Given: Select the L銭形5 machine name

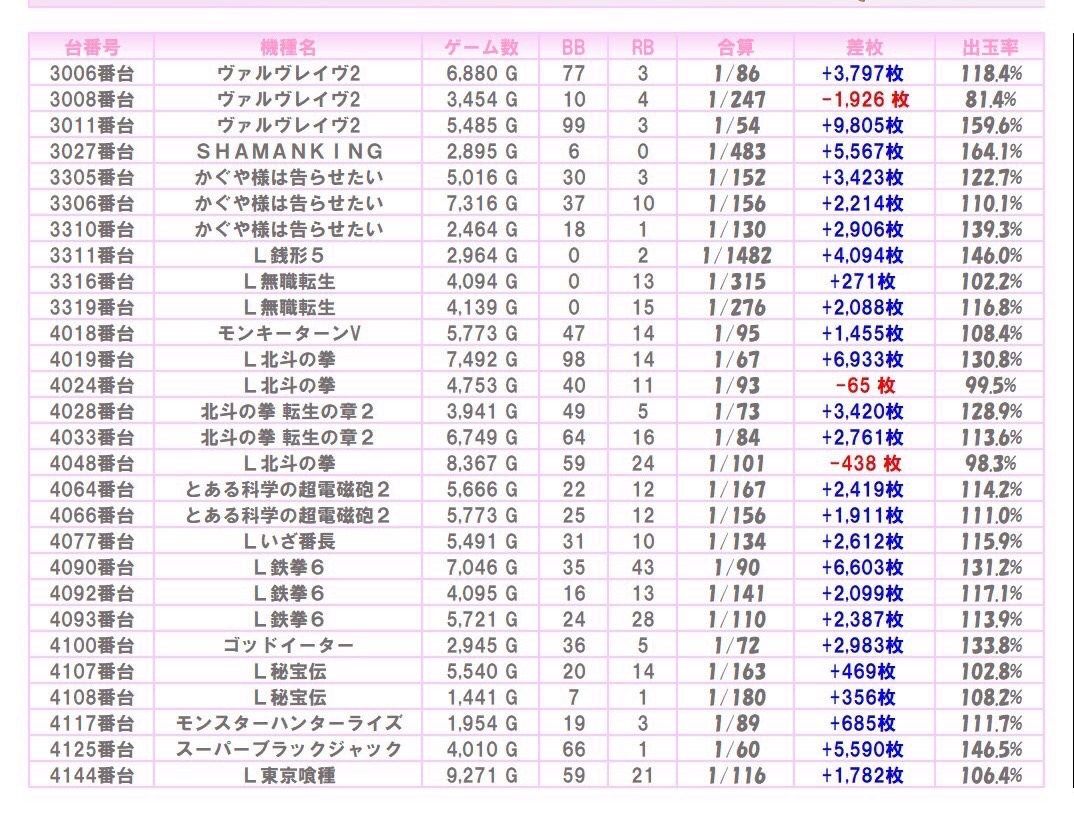Looking at the screenshot, I should click(x=288, y=255).
